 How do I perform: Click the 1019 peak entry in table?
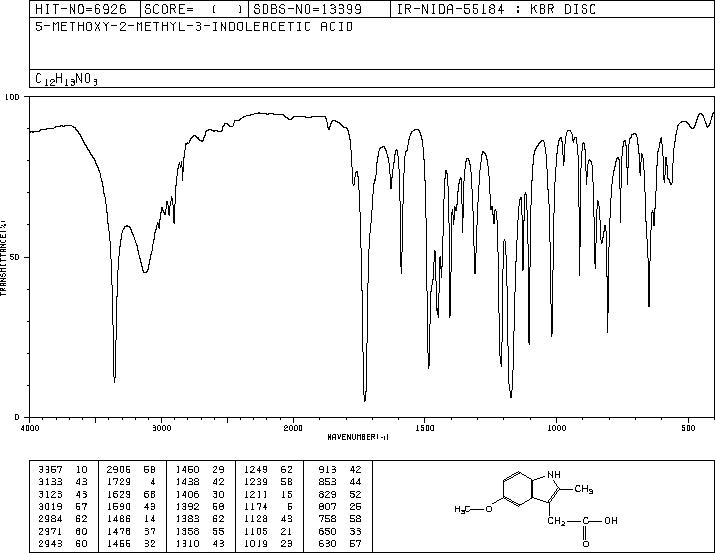269,543
